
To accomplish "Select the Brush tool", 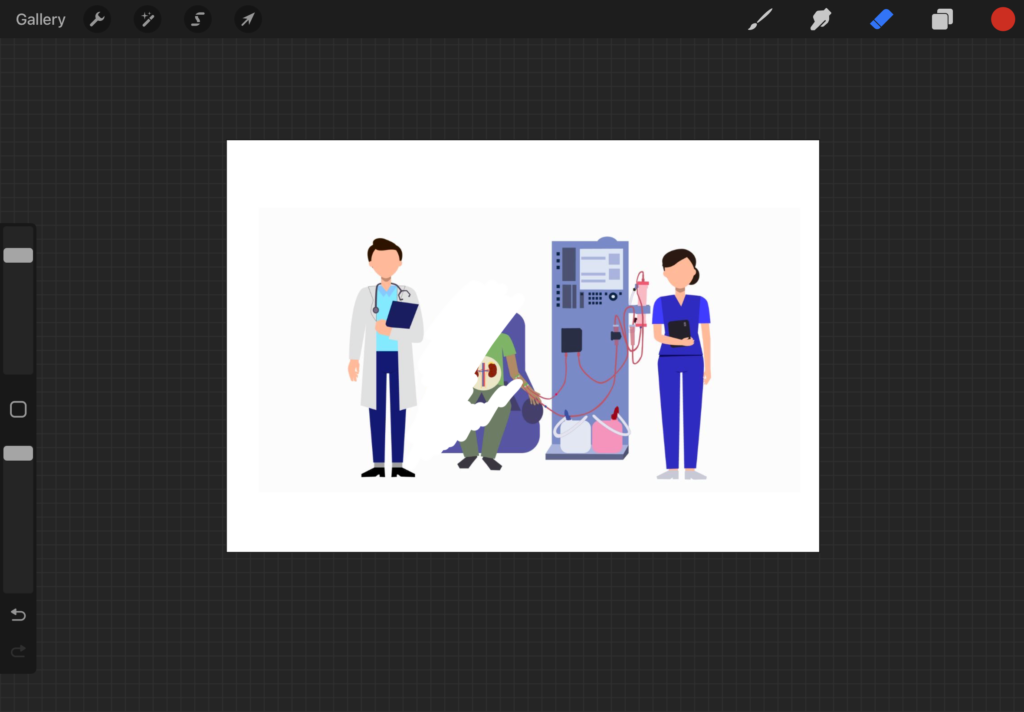I will (760, 20).
